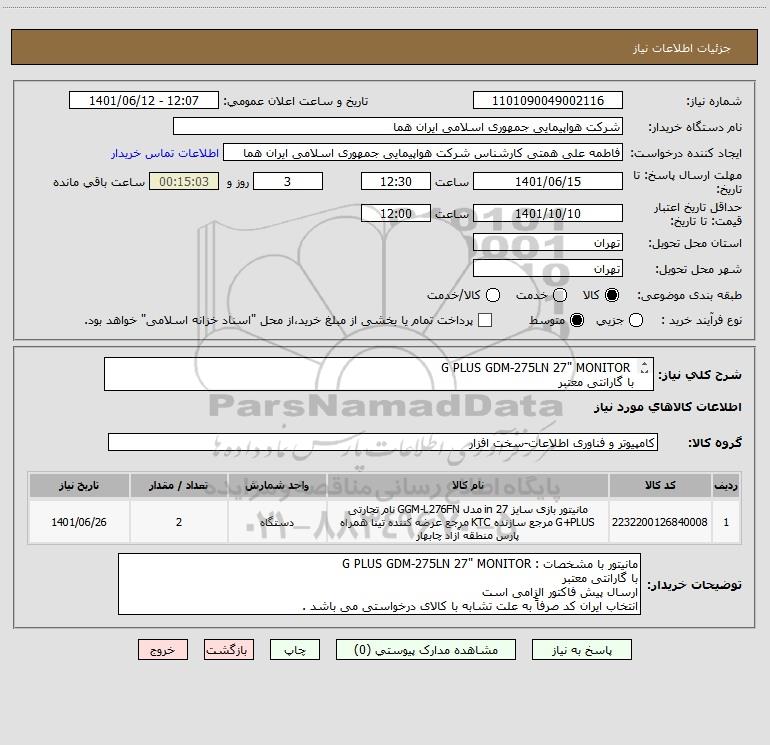
Task: Select the متوسط purchase type radio
Action: coord(577,320)
